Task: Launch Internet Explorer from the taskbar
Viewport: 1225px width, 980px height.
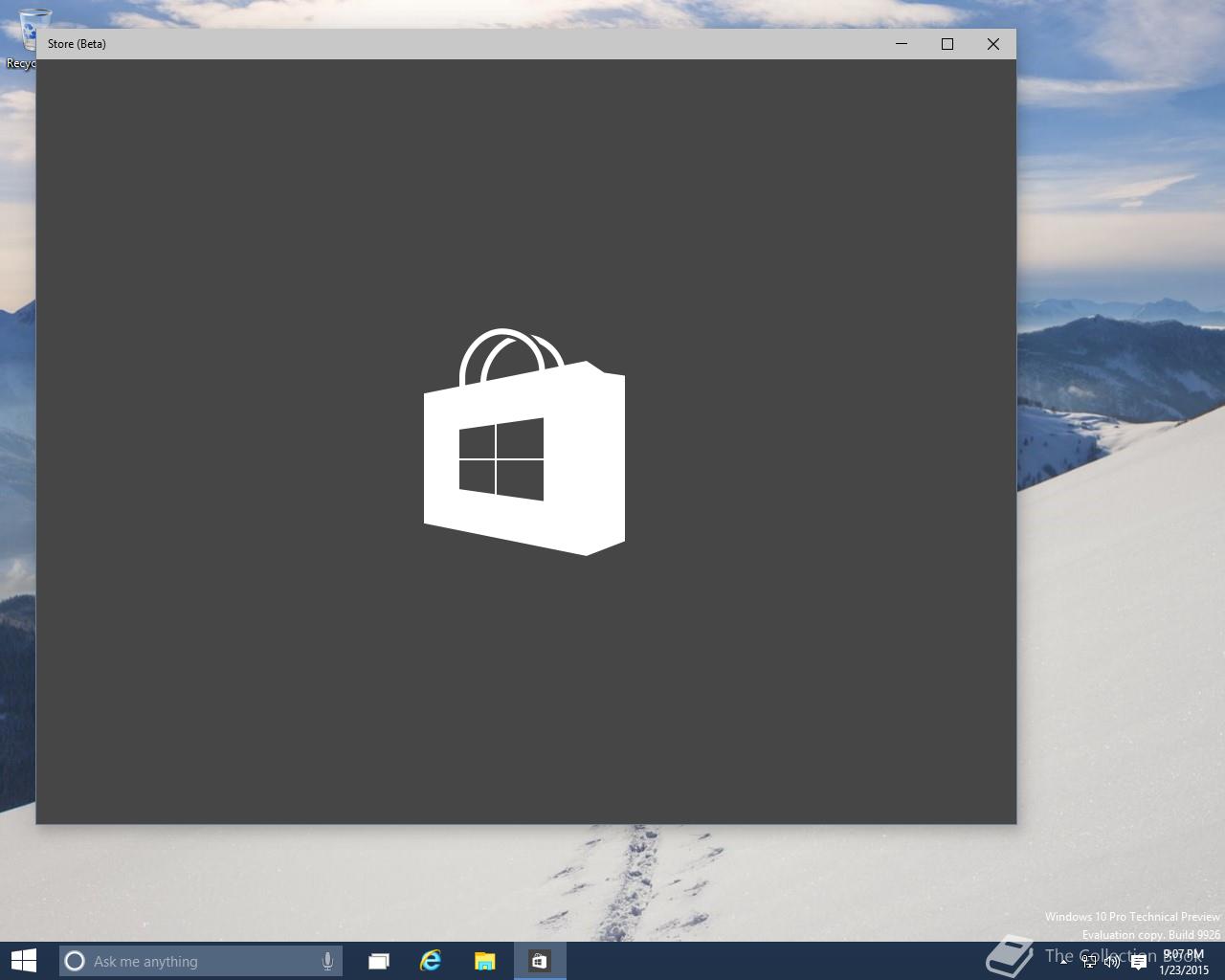Action: click(431, 961)
